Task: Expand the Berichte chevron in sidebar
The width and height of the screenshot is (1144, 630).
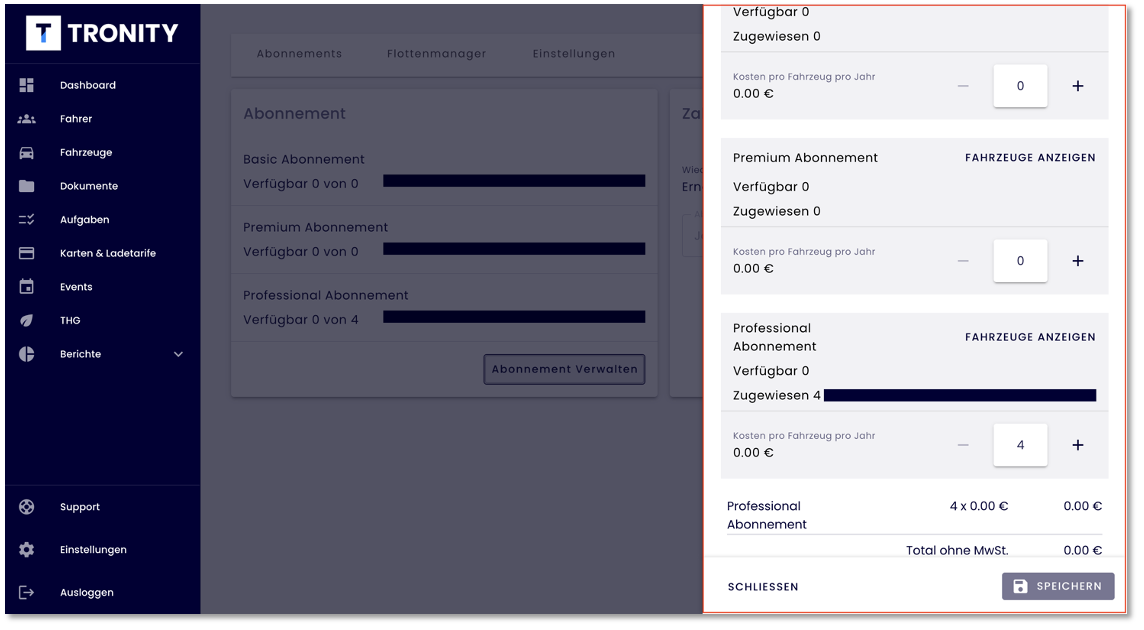Action: [x=179, y=354]
